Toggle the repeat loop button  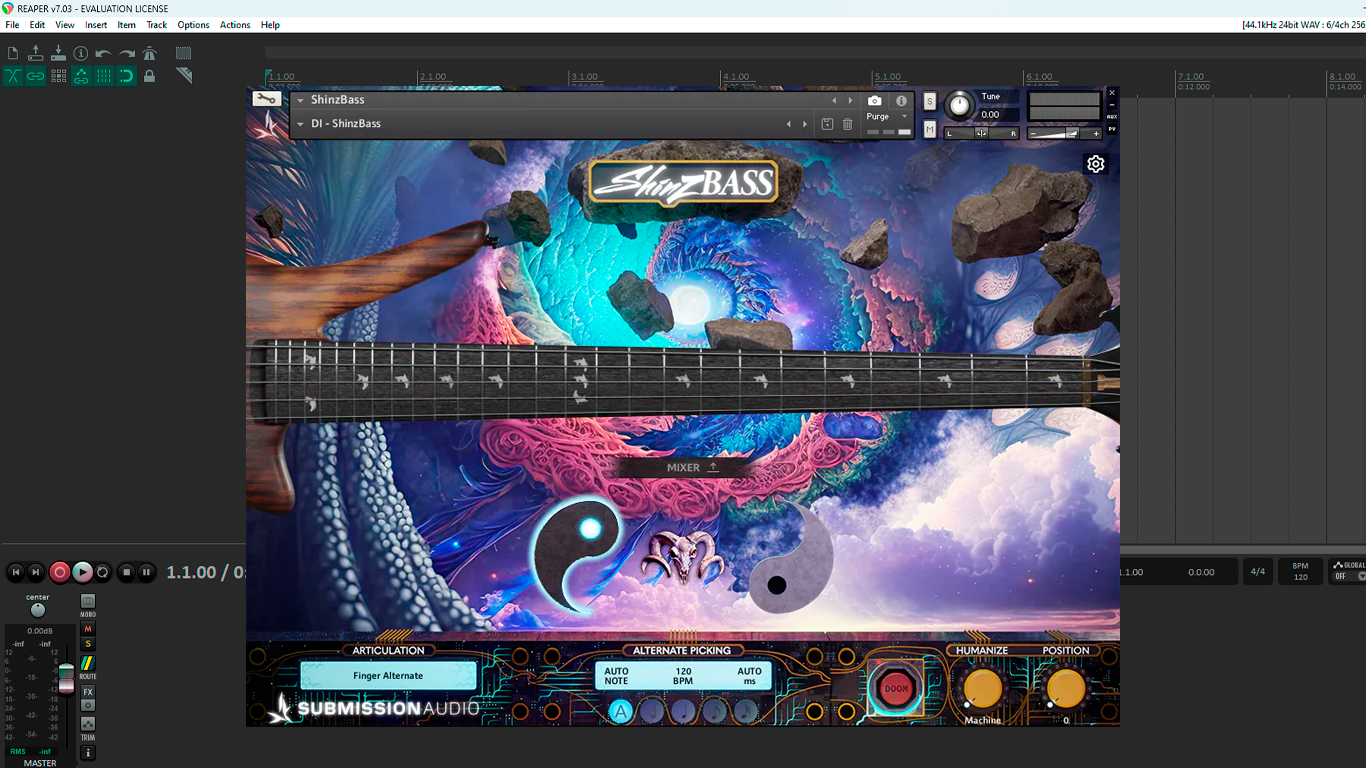pos(103,572)
